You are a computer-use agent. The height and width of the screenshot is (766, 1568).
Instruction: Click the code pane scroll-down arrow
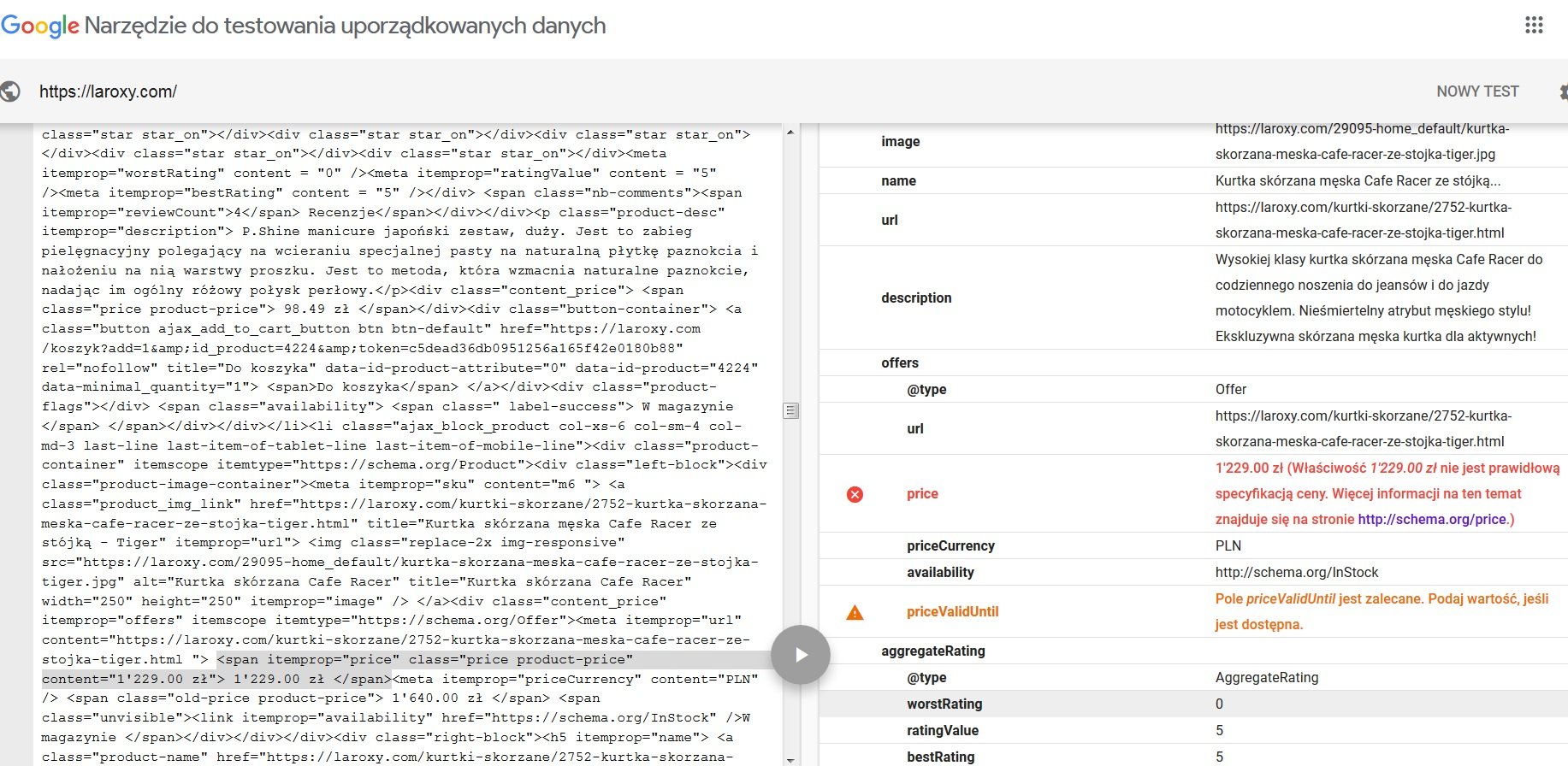tap(790, 759)
